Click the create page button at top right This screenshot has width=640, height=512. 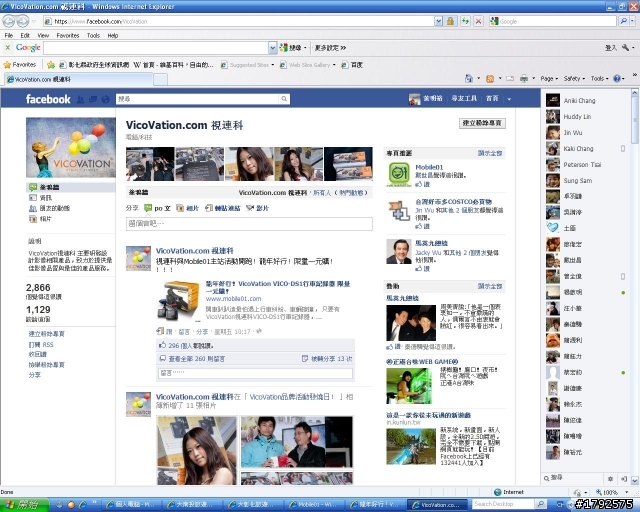click(x=482, y=123)
